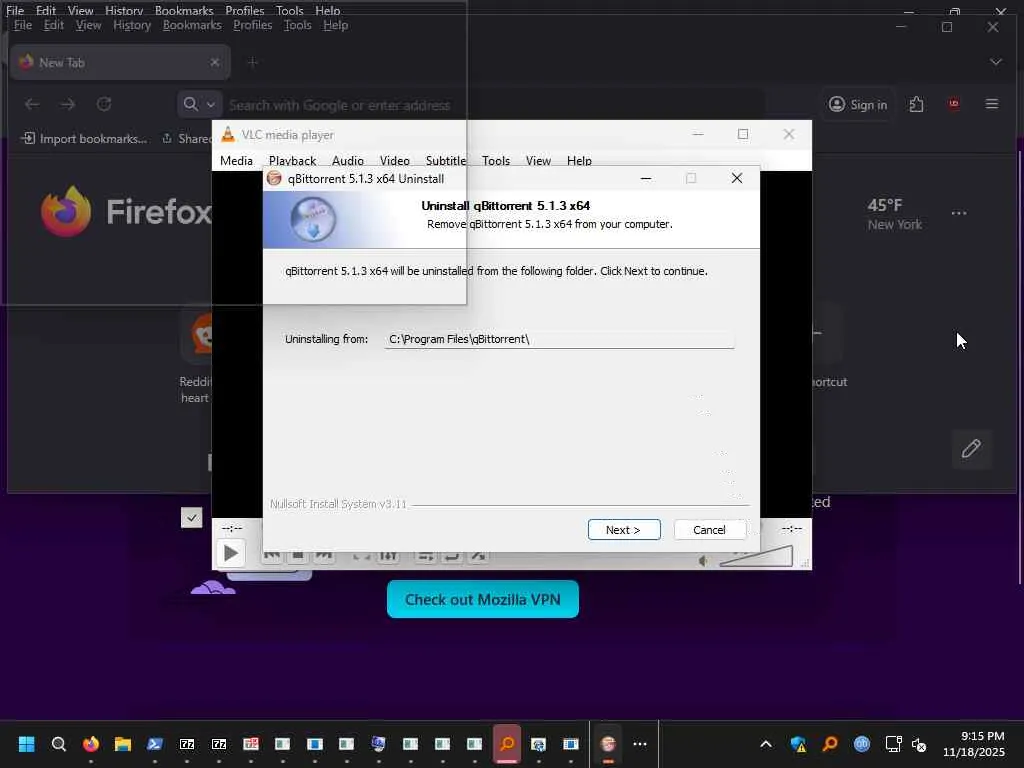This screenshot has height=768, width=1024.
Task: Open the Windows Start menu
Action: pyautogui.click(x=26, y=744)
